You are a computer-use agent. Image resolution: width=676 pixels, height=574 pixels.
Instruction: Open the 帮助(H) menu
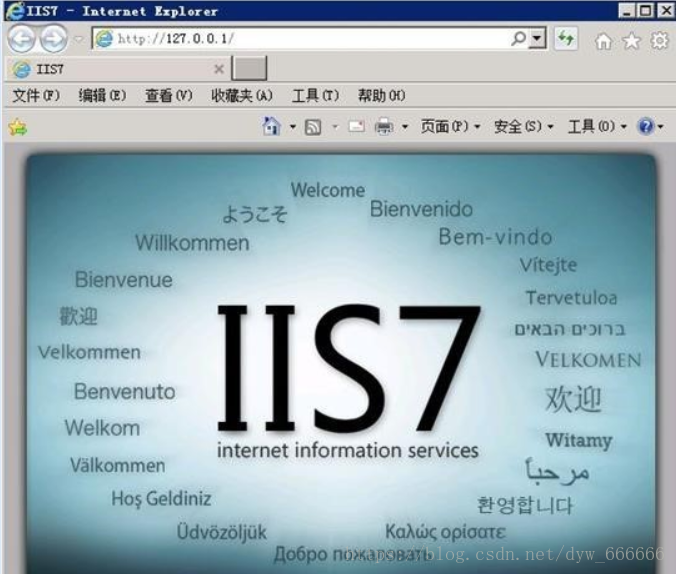click(x=382, y=95)
